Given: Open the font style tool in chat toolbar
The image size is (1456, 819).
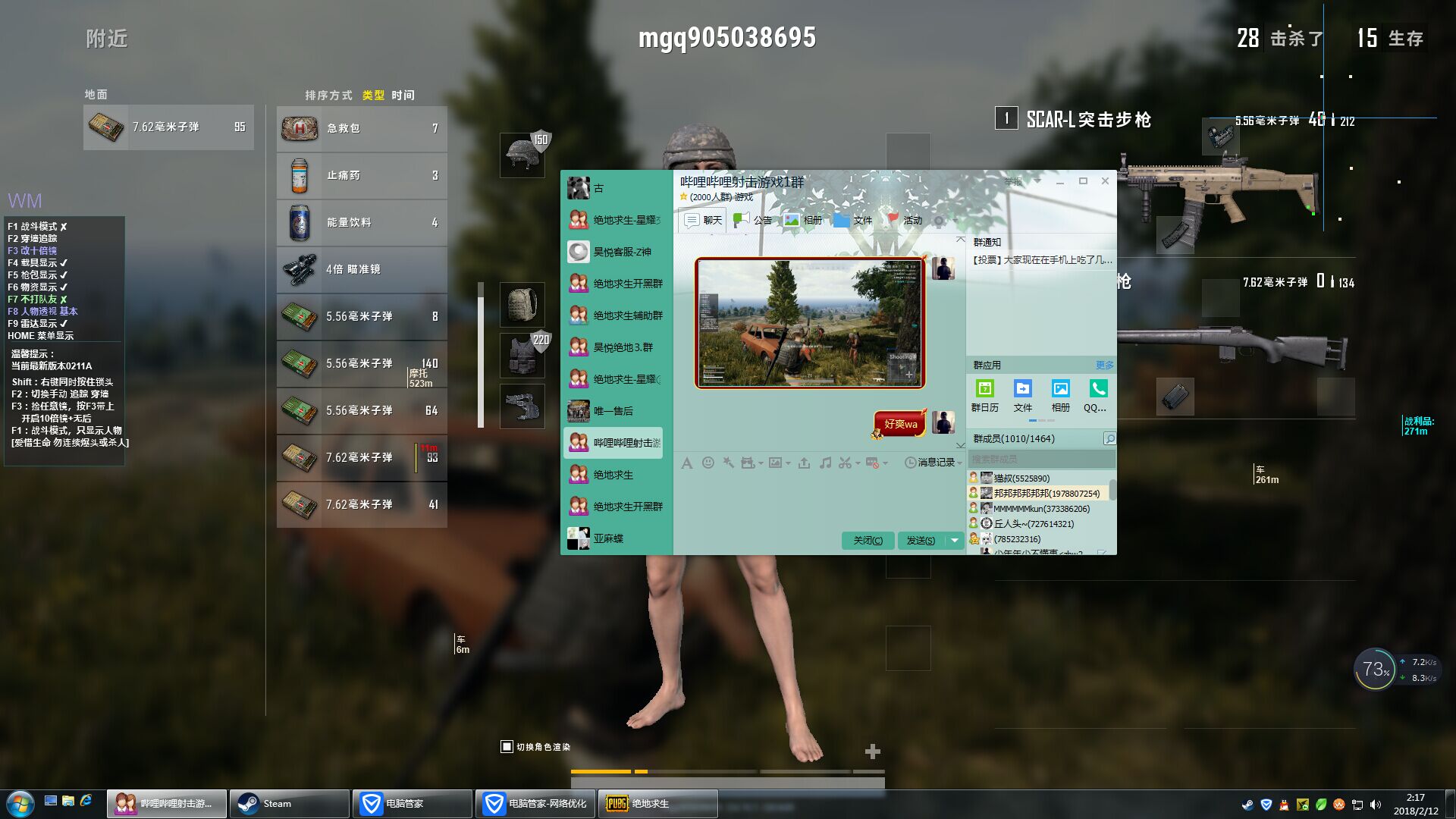Looking at the screenshot, I should point(687,463).
